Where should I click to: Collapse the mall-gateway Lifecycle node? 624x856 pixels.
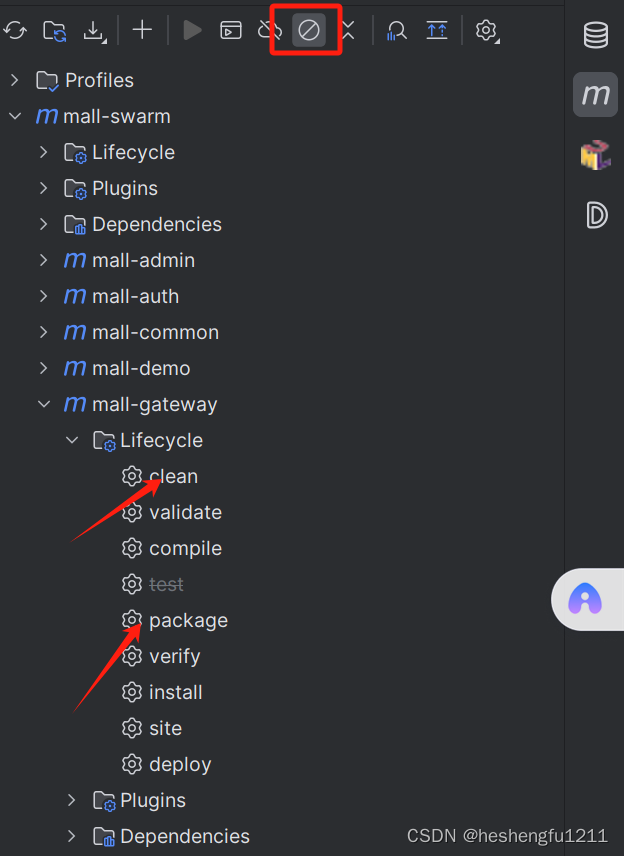pyautogui.click(x=71, y=440)
